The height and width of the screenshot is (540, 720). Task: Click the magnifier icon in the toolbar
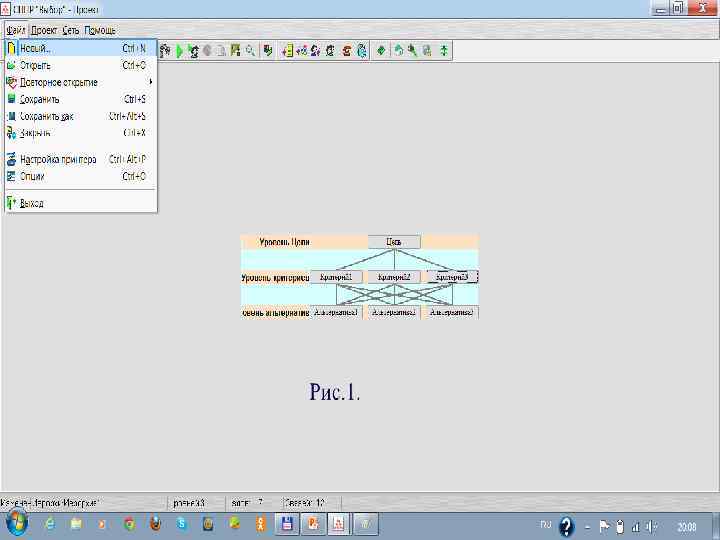tap(250, 51)
